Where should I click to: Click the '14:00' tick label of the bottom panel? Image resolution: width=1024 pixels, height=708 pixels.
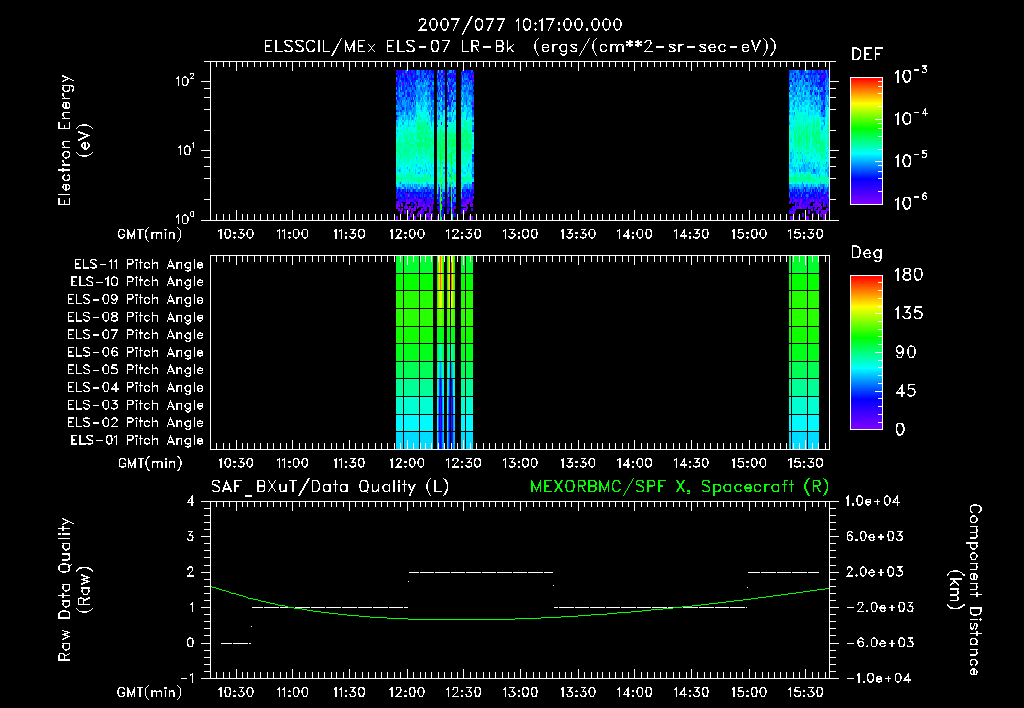point(634,692)
